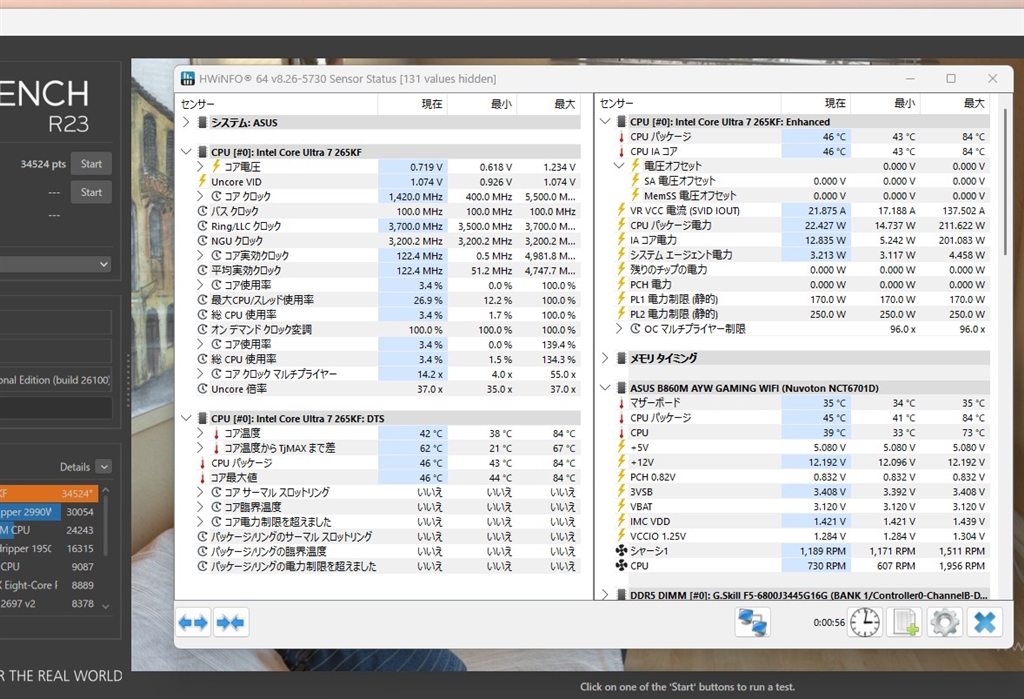Screen dimensions: 1024x699
Task: Click the lightning icon beside Uncore VID
Action: (202, 181)
